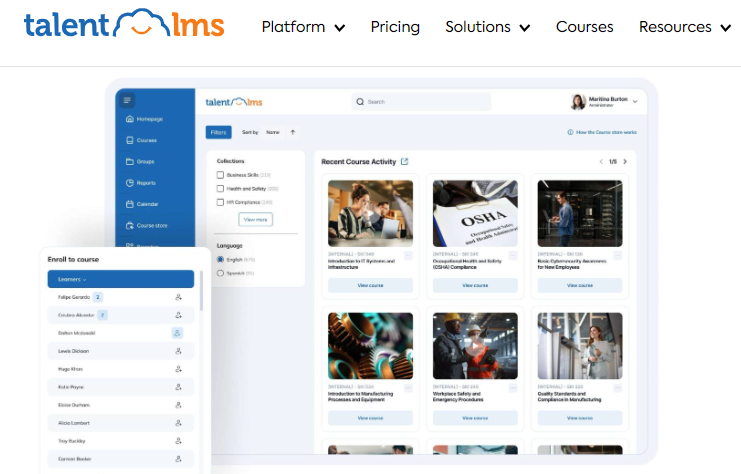Click the TalentLMS logo inside dashboard

pos(234,102)
